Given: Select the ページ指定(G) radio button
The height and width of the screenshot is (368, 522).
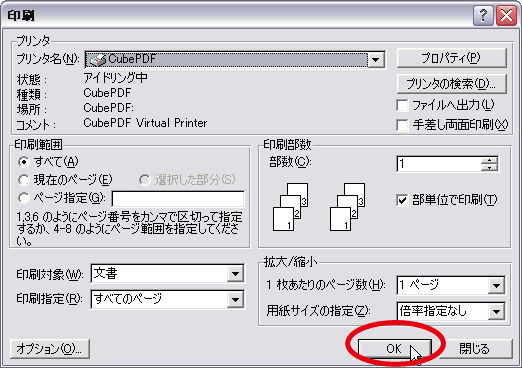Looking at the screenshot, I should [x=24, y=198].
